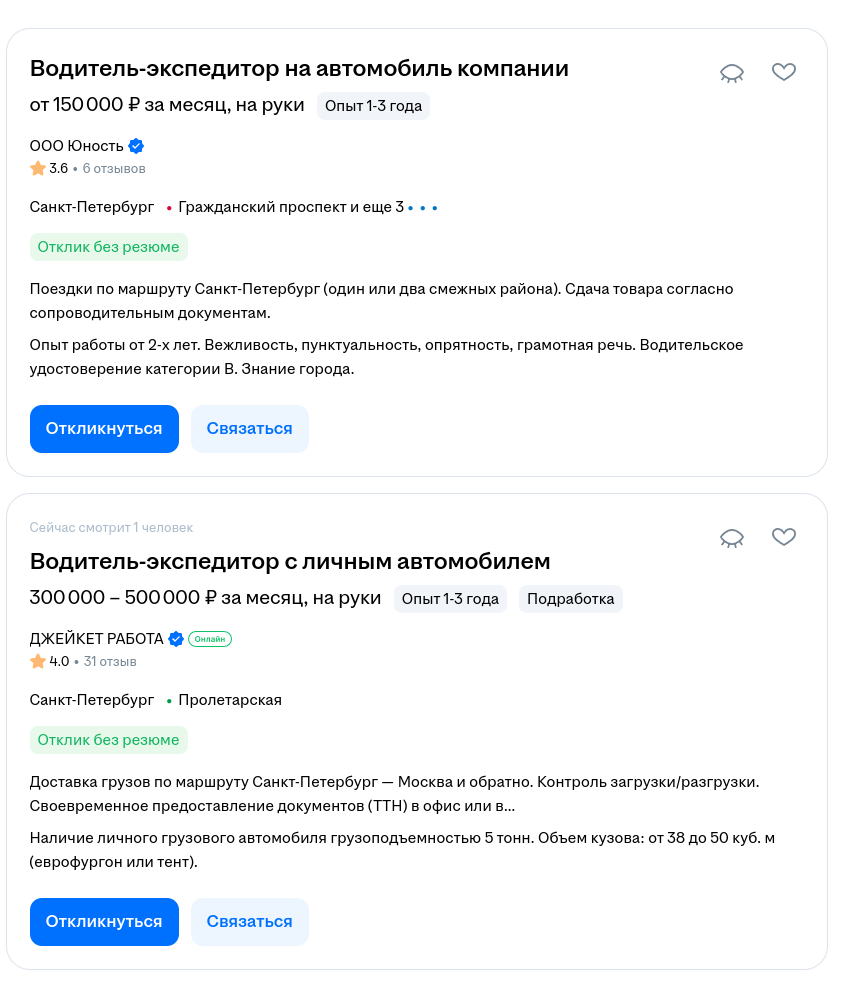Image resolution: width=845 pixels, height=982 pixels.
Task: Click the Подработка tag
Action: click(571, 599)
